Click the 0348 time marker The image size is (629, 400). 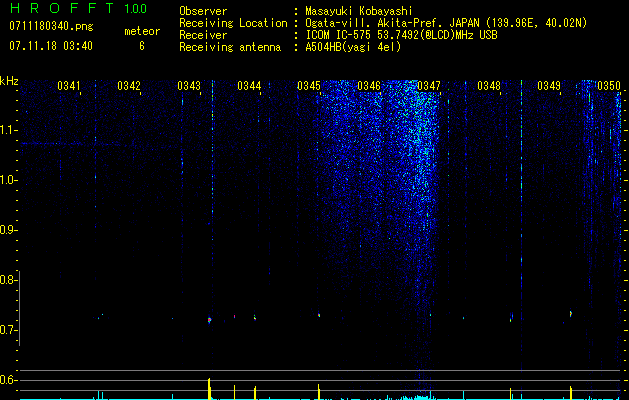(x=489, y=86)
